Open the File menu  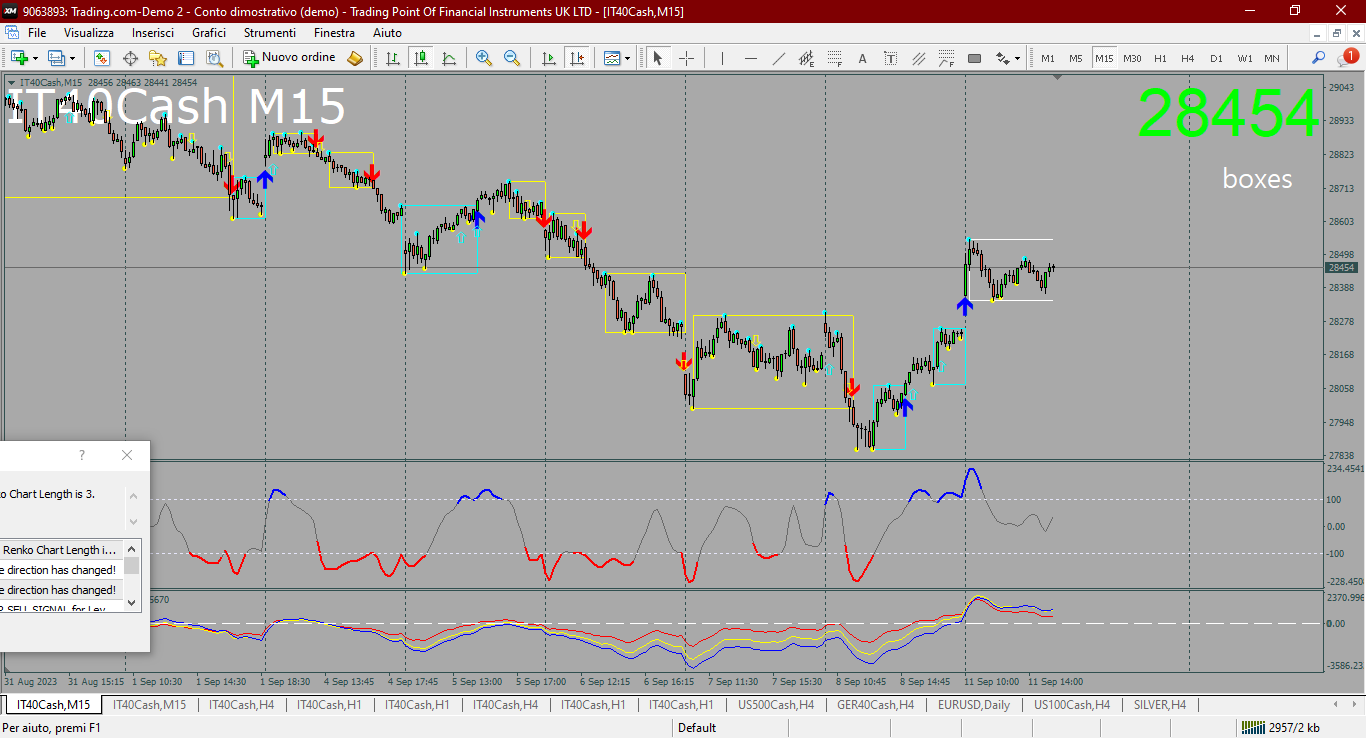click(37, 33)
